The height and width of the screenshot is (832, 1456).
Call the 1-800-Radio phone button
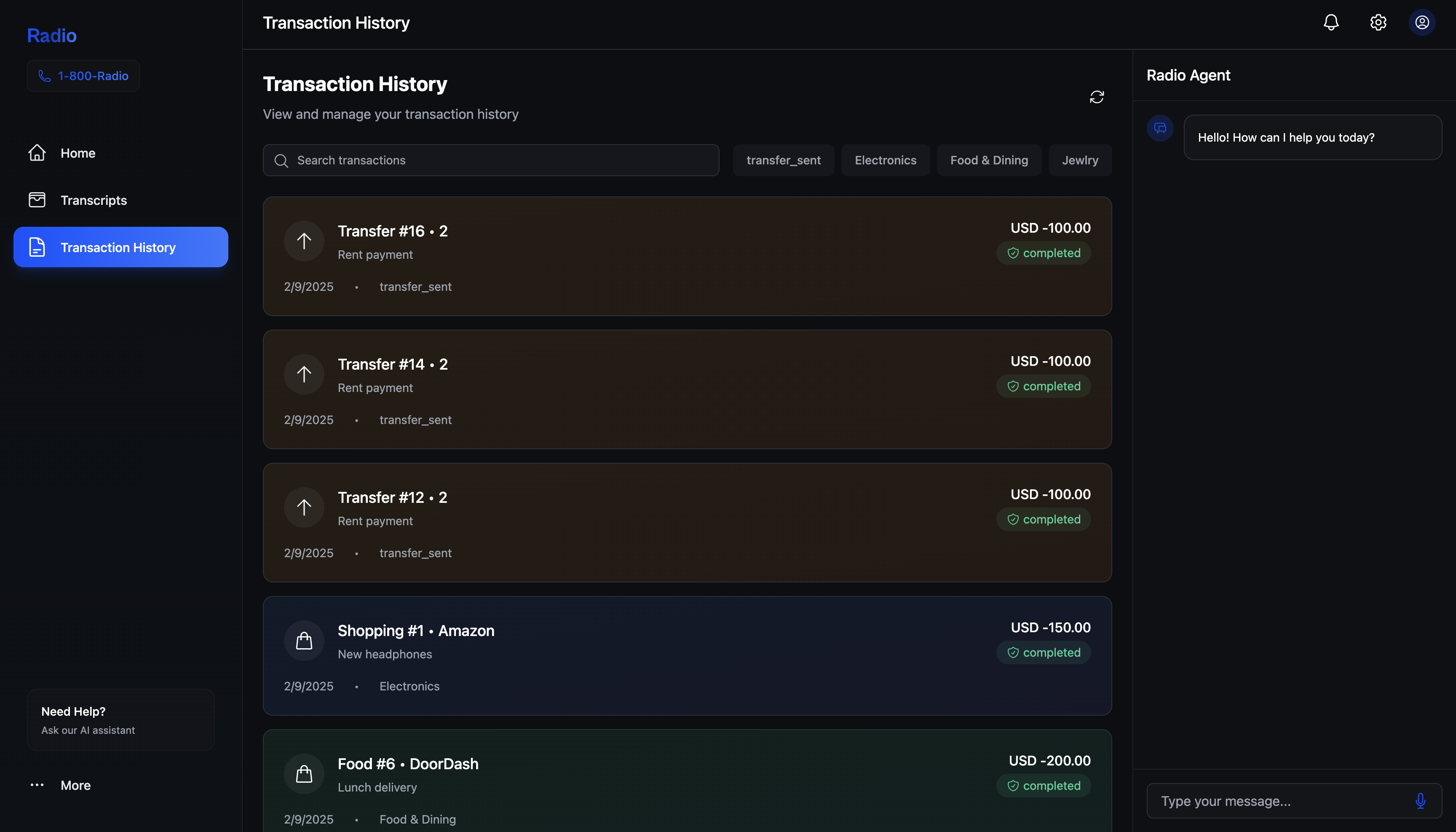tap(83, 76)
